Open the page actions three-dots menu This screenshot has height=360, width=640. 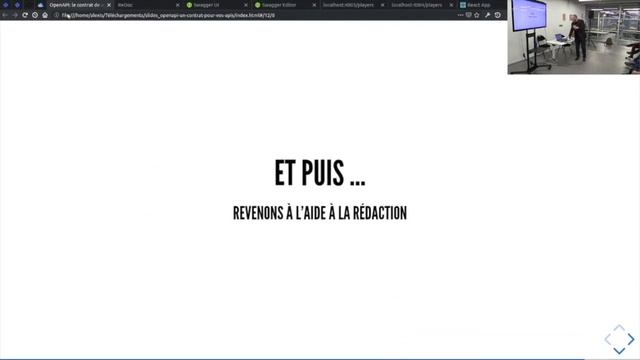coord(460,15)
